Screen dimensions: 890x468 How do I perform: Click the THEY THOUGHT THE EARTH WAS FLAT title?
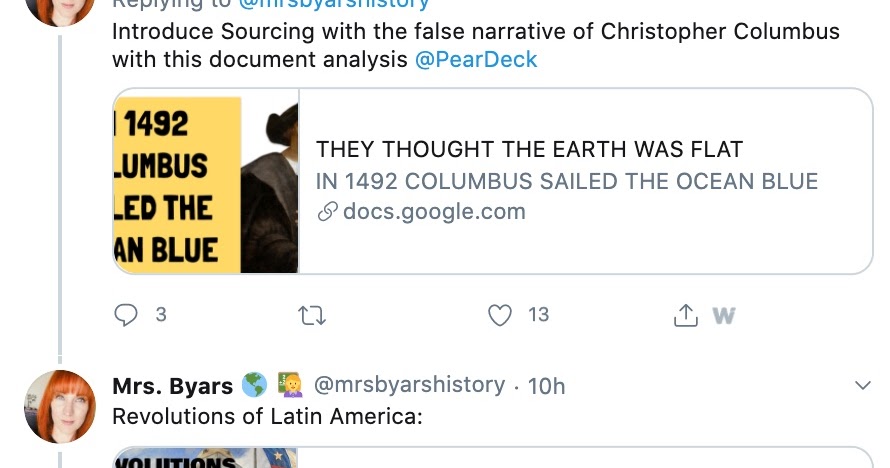tap(529, 150)
